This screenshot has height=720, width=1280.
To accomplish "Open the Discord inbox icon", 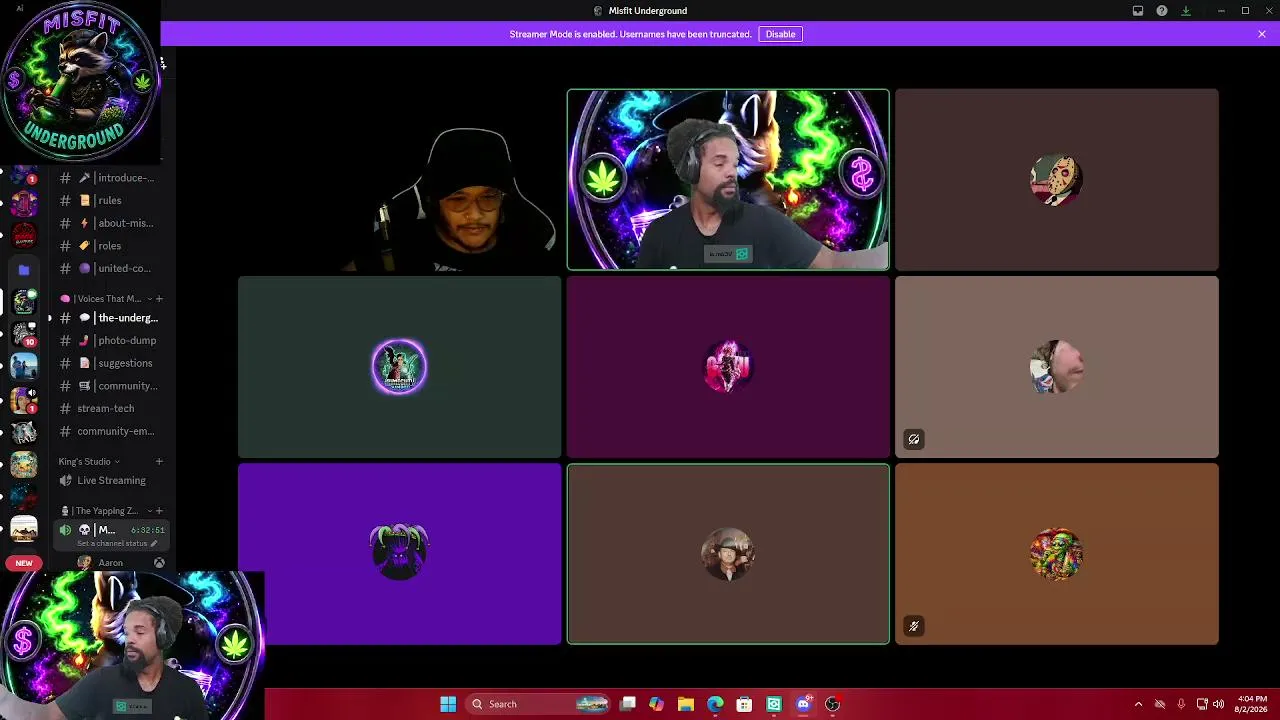I will [x=1138, y=11].
